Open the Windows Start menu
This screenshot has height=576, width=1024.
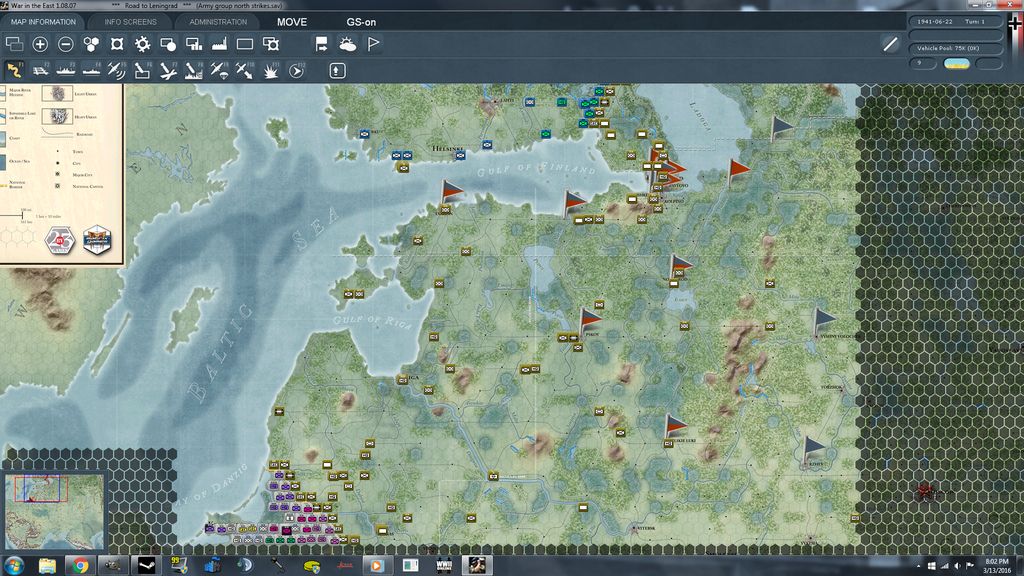coord(14,565)
